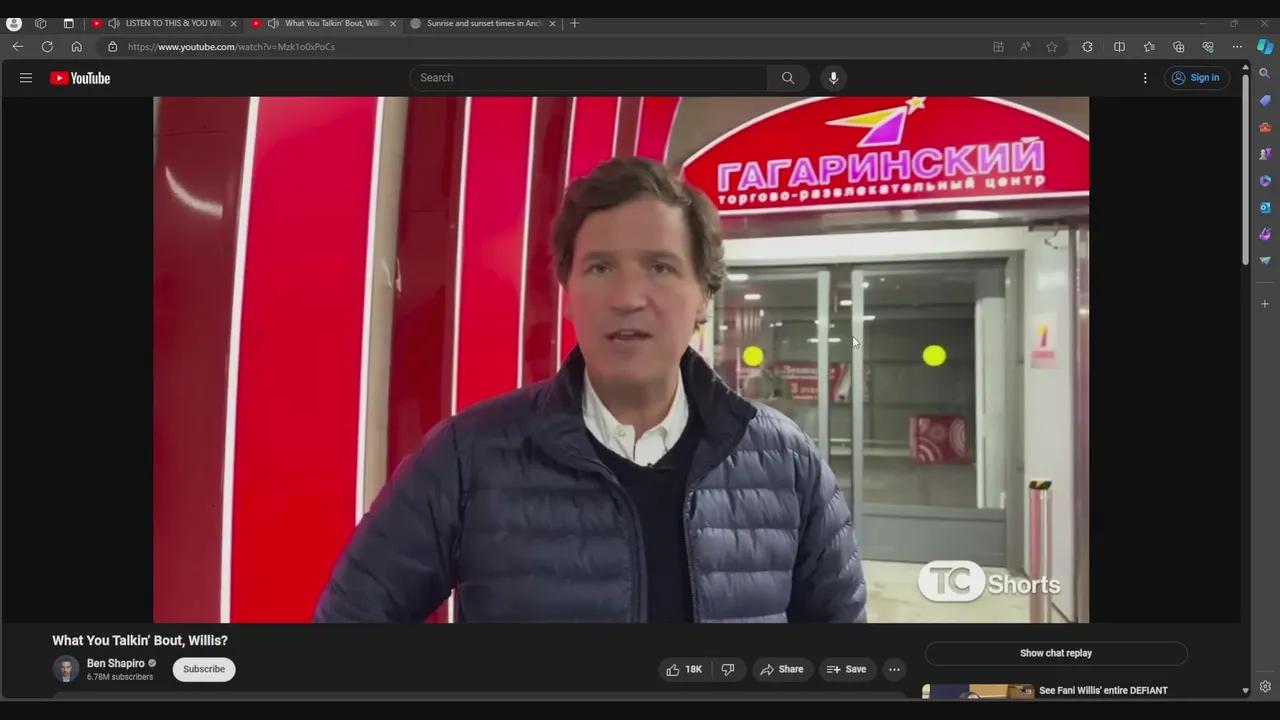Image resolution: width=1280 pixels, height=720 pixels.
Task: Click the video player to pause
Action: pyautogui.click(x=621, y=360)
